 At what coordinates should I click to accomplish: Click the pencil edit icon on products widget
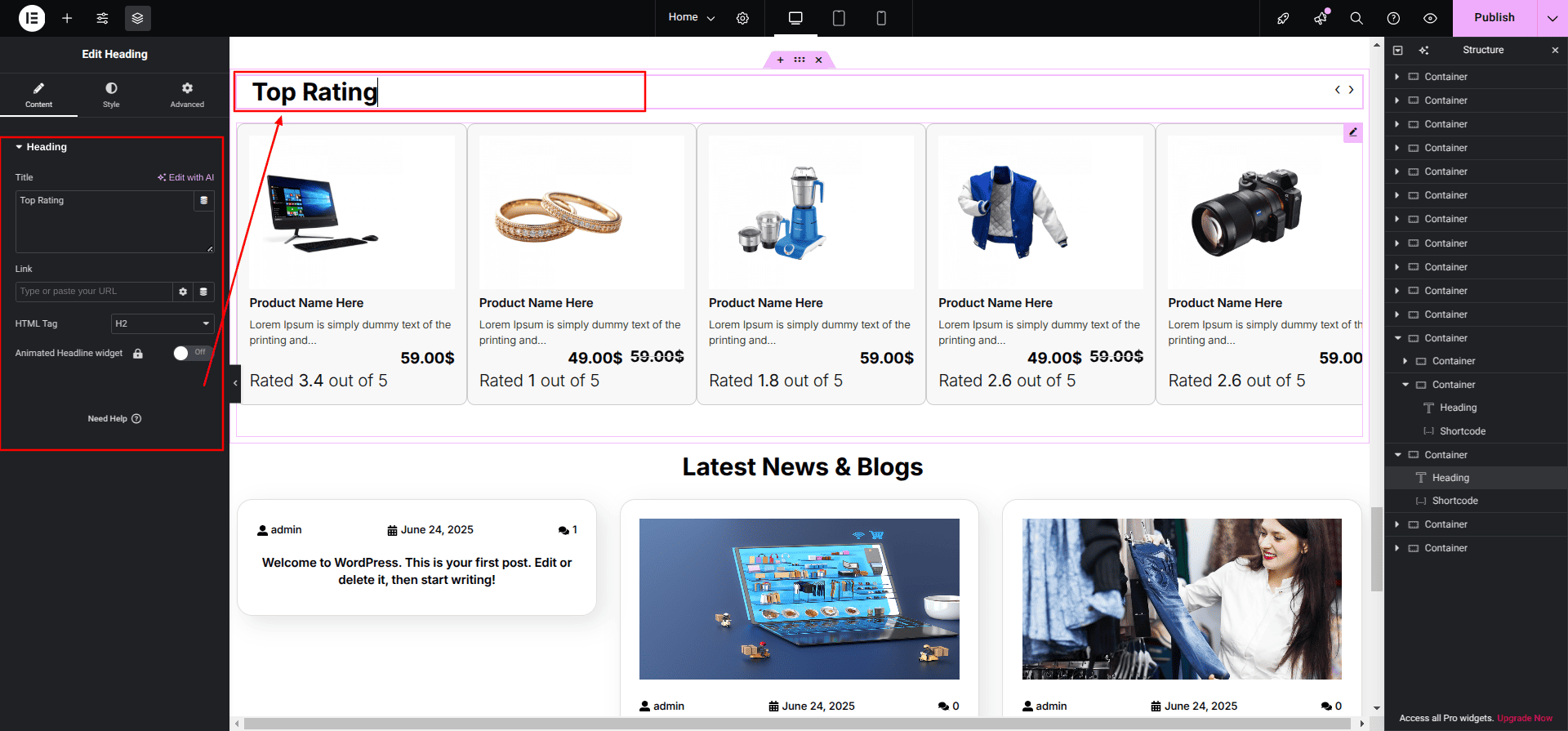pyautogui.click(x=1353, y=132)
